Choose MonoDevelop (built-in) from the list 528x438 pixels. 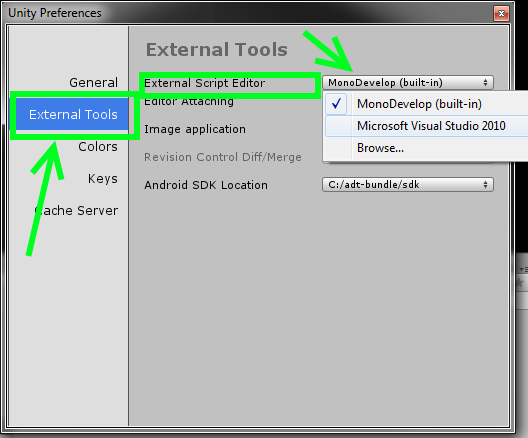pos(426,104)
